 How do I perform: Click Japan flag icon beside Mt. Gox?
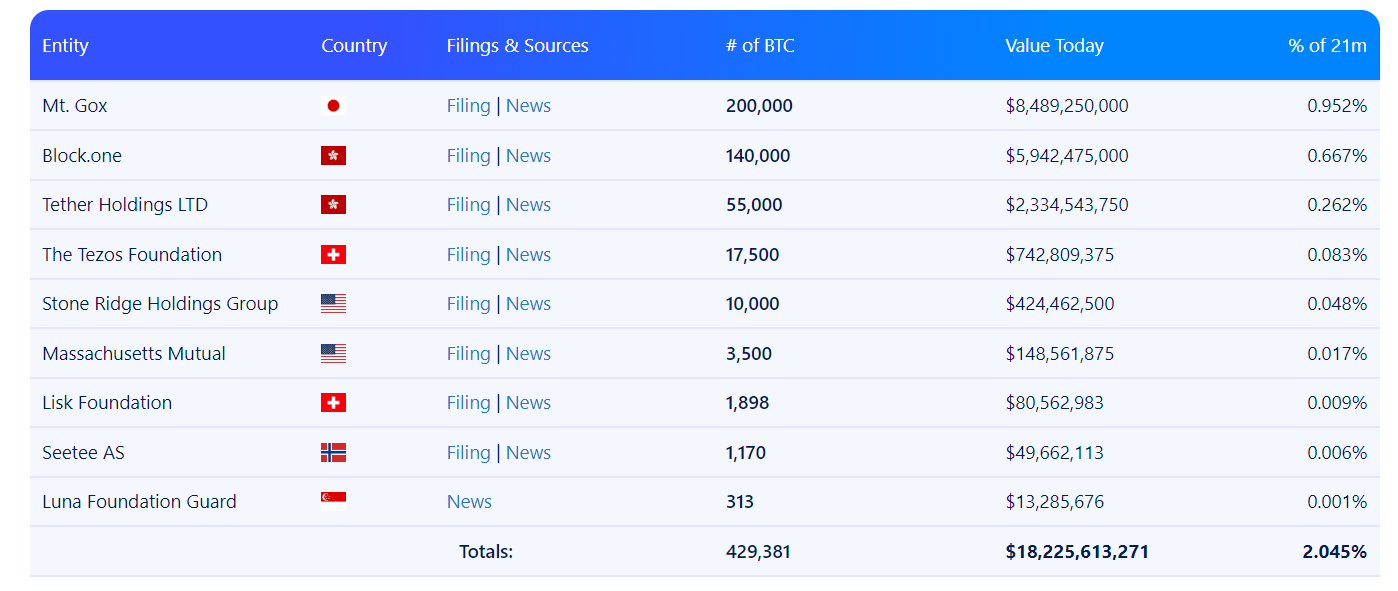point(333,106)
